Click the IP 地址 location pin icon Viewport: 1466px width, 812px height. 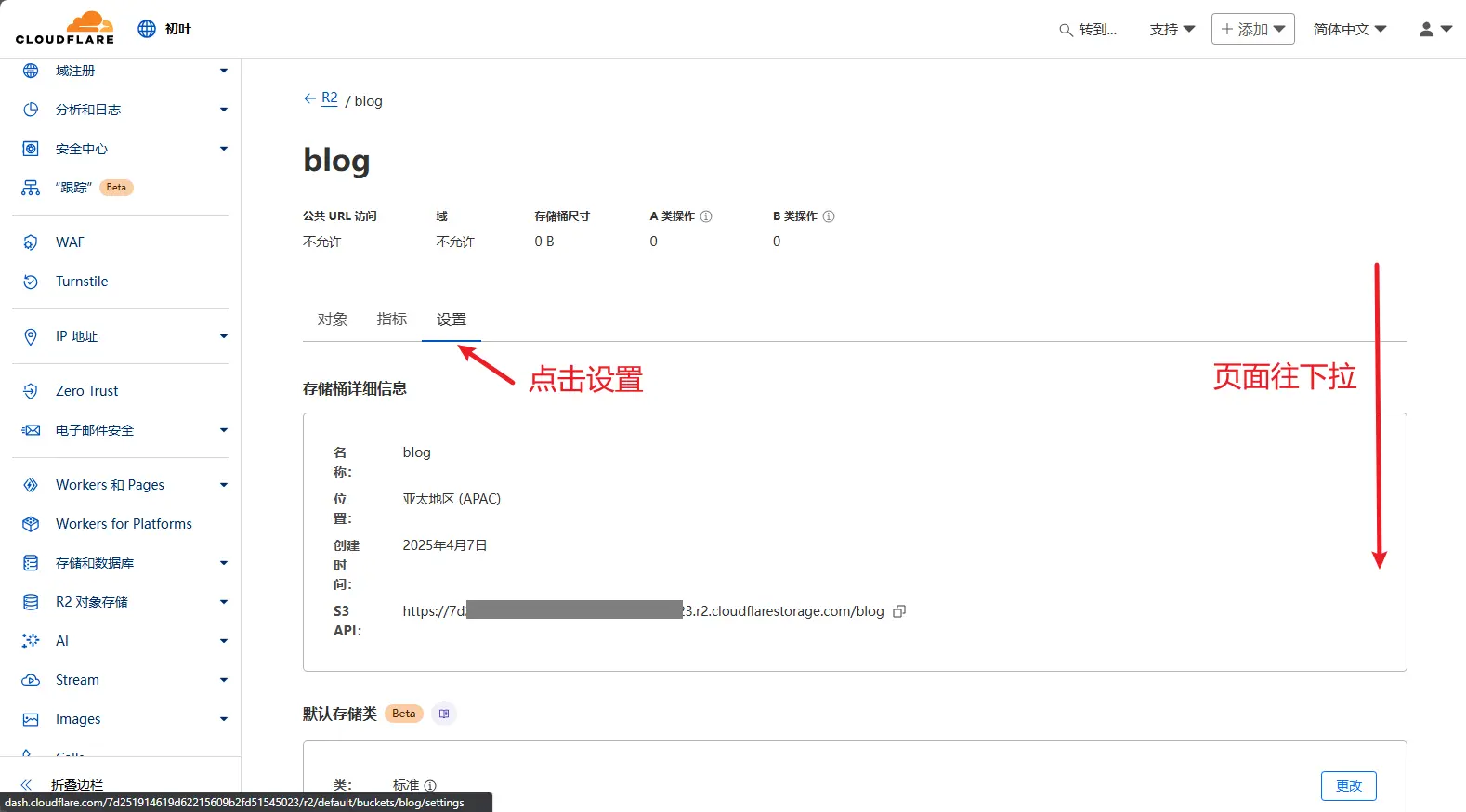click(31, 336)
